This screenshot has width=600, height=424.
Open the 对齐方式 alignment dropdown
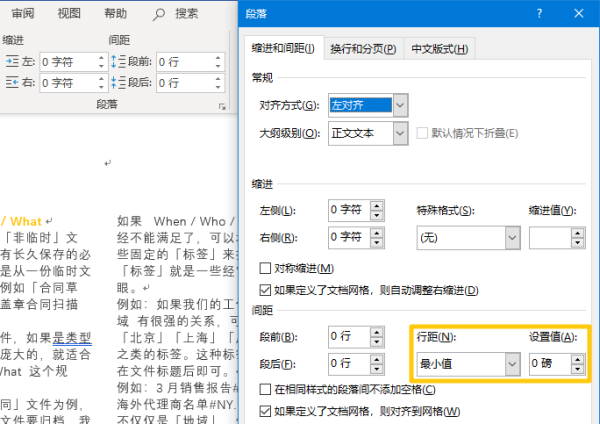tap(400, 105)
